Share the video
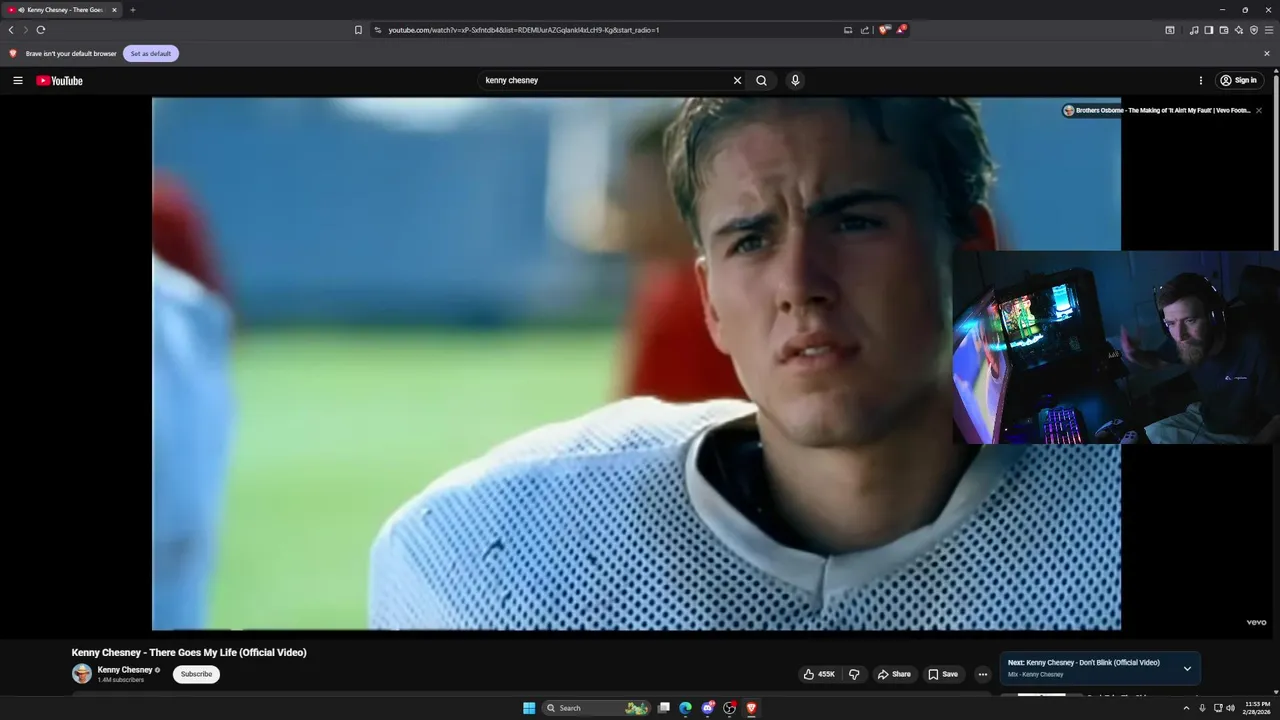1280x720 pixels. tap(894, 674)
